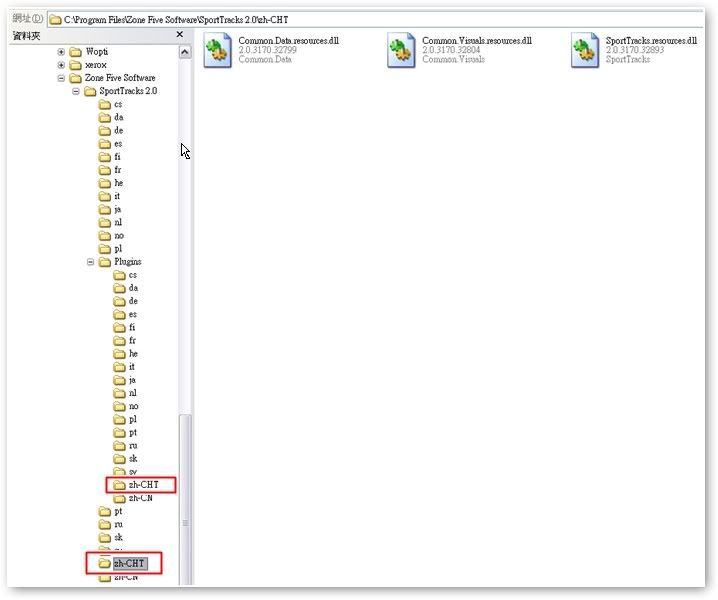Open the ja subfolder inside Plugins
Image resolution: width=718 pixels, height=600 pixels.
pyautogui.click(x=125, y=380)
